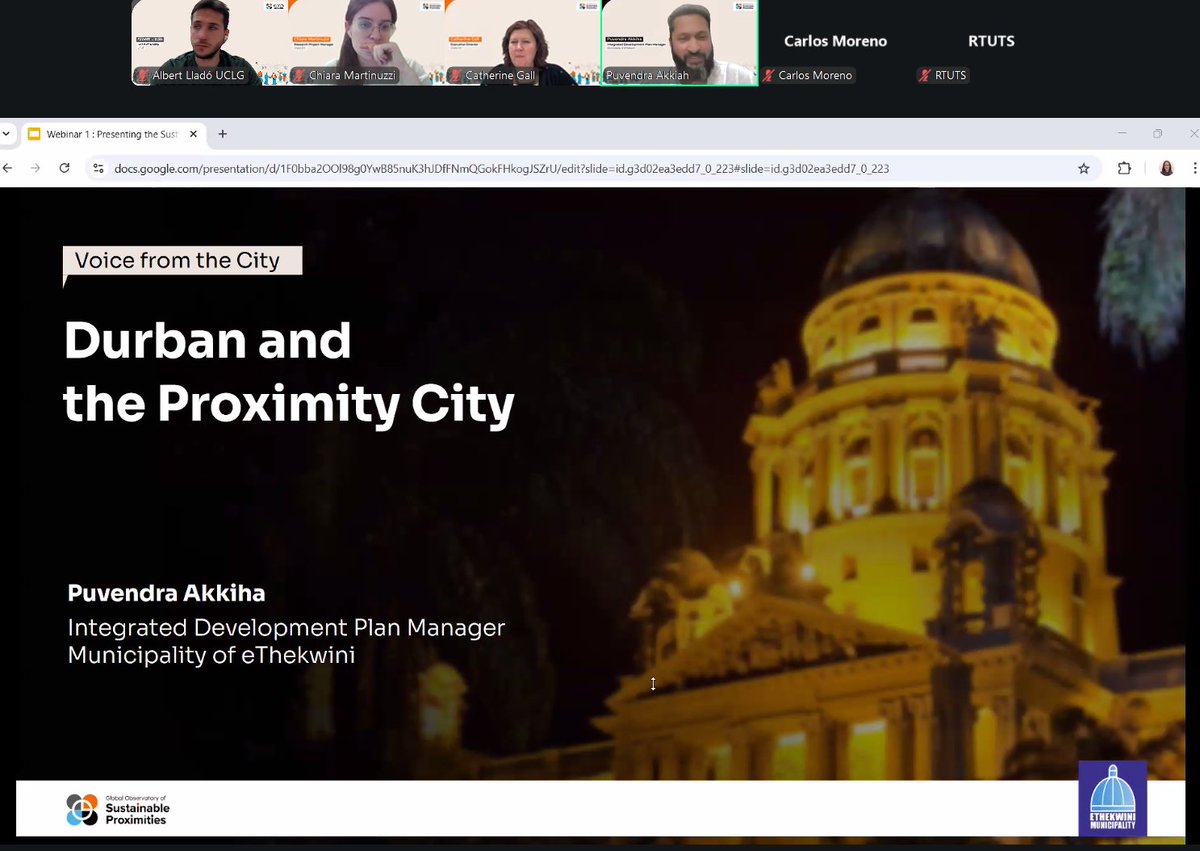
Task: Open the Chrome extensions puzzle icon
Action: pyautogui.click(x=1124, y=168)
